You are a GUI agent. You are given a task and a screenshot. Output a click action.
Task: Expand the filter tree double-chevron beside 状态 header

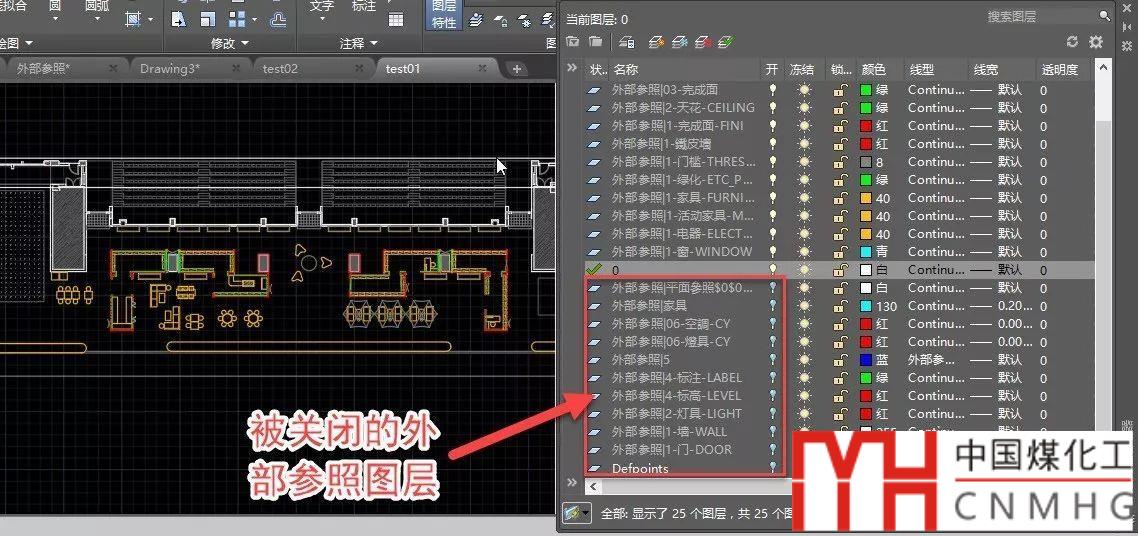tap(572, 69)
